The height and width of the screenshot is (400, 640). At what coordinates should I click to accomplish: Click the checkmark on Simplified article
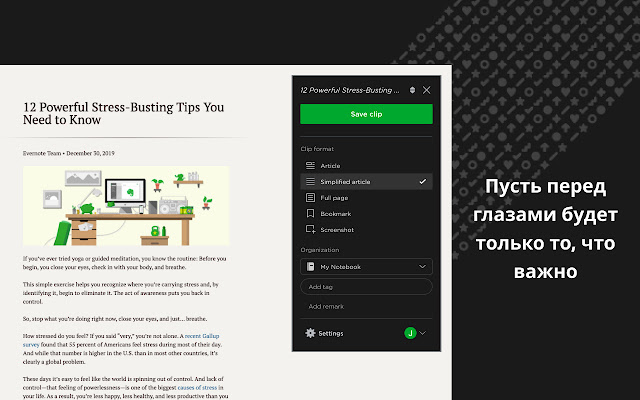click(422, 182)
